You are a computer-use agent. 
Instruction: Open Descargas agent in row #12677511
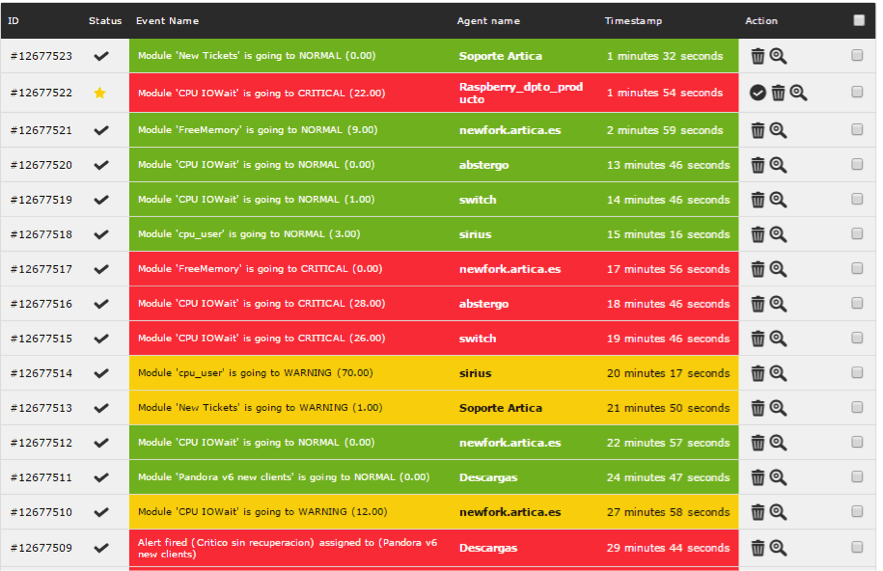click(x=488, y=478)
